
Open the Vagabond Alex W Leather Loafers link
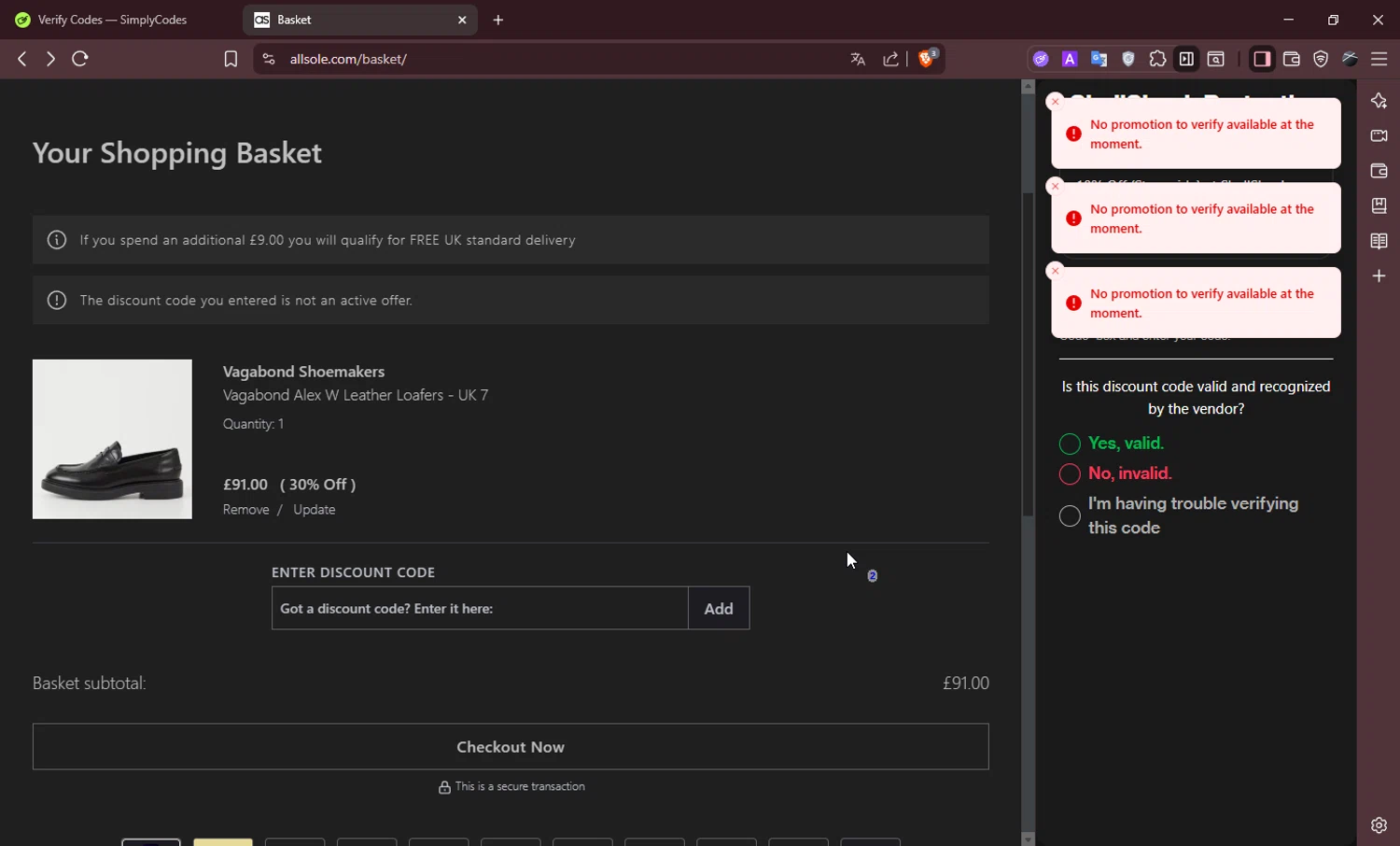pyautogui.click(x=356, y=395)
